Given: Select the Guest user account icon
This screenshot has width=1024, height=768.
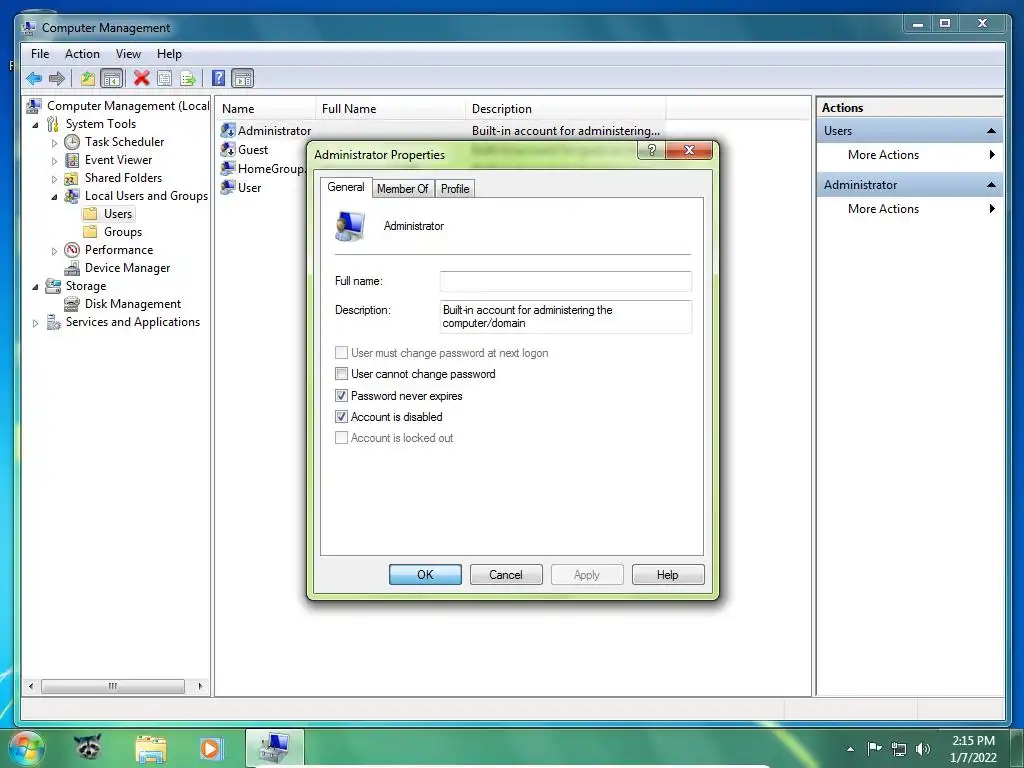Looking at the screenshot, I should click(x=228, y=150).
